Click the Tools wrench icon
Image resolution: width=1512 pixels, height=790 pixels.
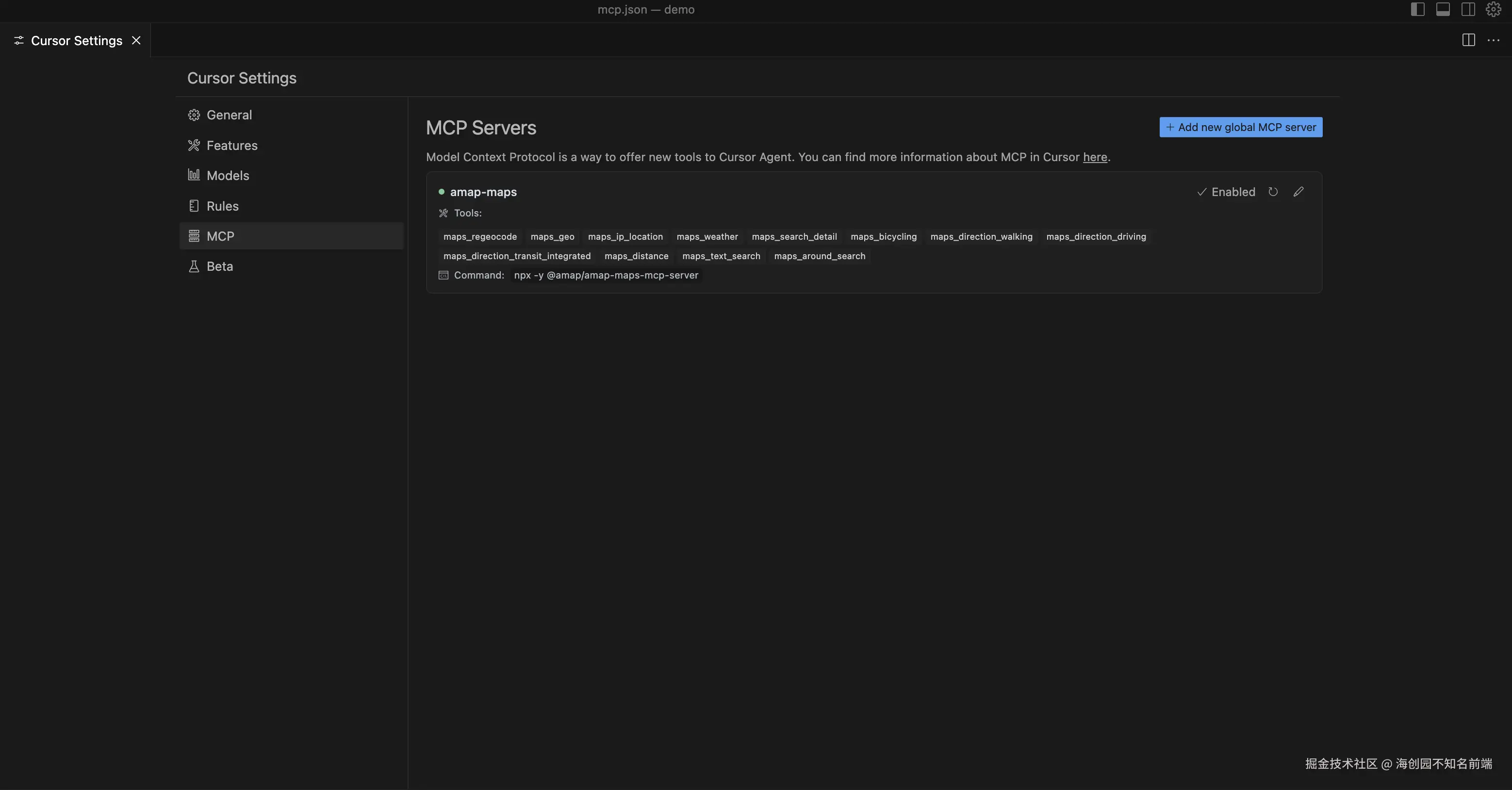(x=443, y=213)
